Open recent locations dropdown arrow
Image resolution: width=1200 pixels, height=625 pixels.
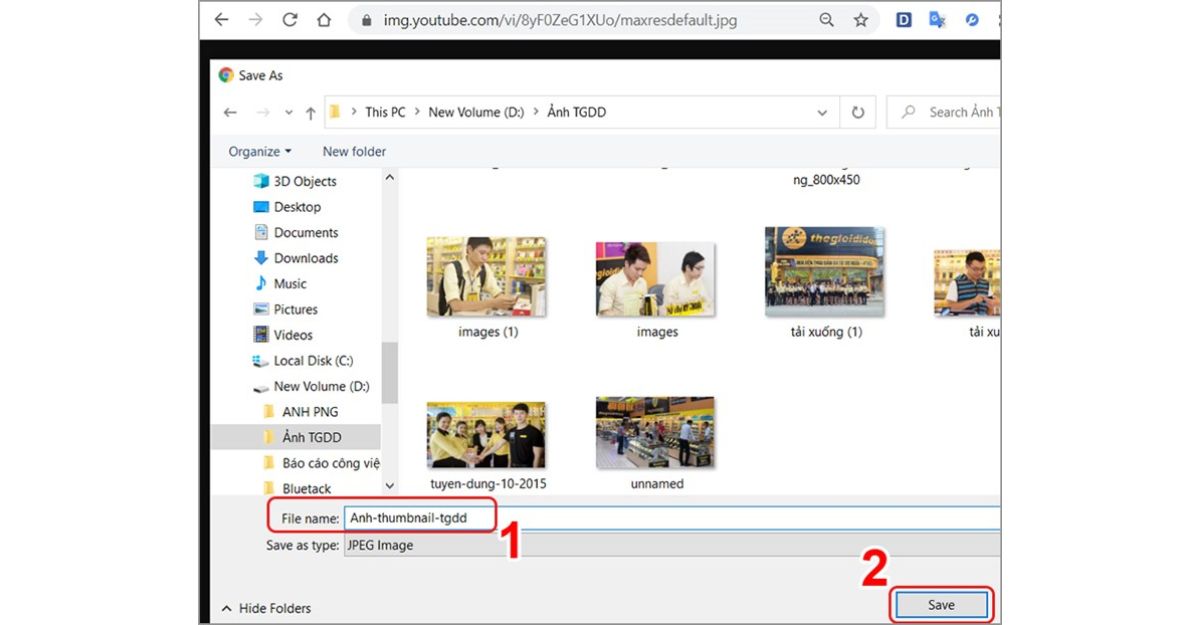(x=289, y=113)
